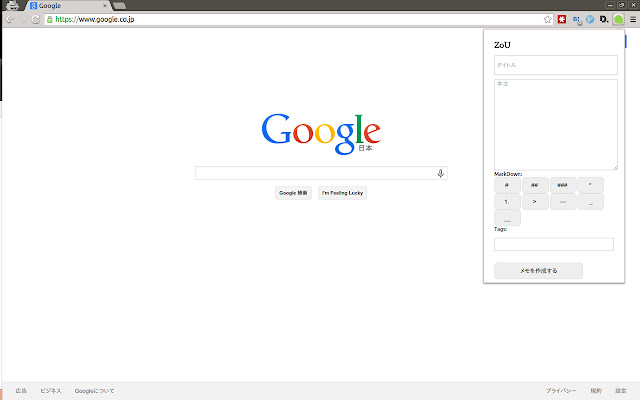This screenshot has height=400, width=640.
Task: Go back using the browser back arrow
Action: pyautogui.click(x=9, y=19)
